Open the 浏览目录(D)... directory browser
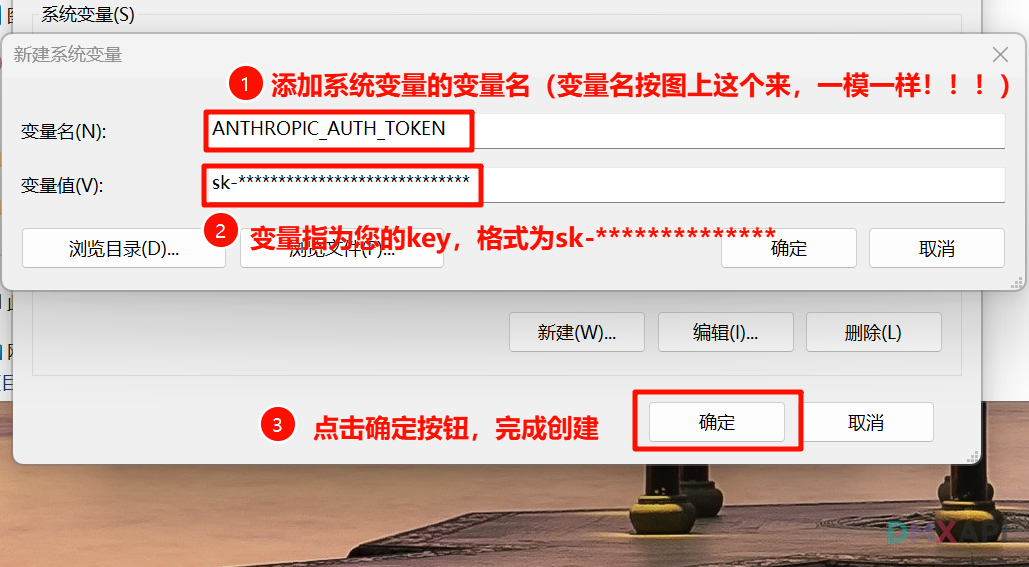The height and width of the screenshot is (567, 1029). [x=124, y=248]
